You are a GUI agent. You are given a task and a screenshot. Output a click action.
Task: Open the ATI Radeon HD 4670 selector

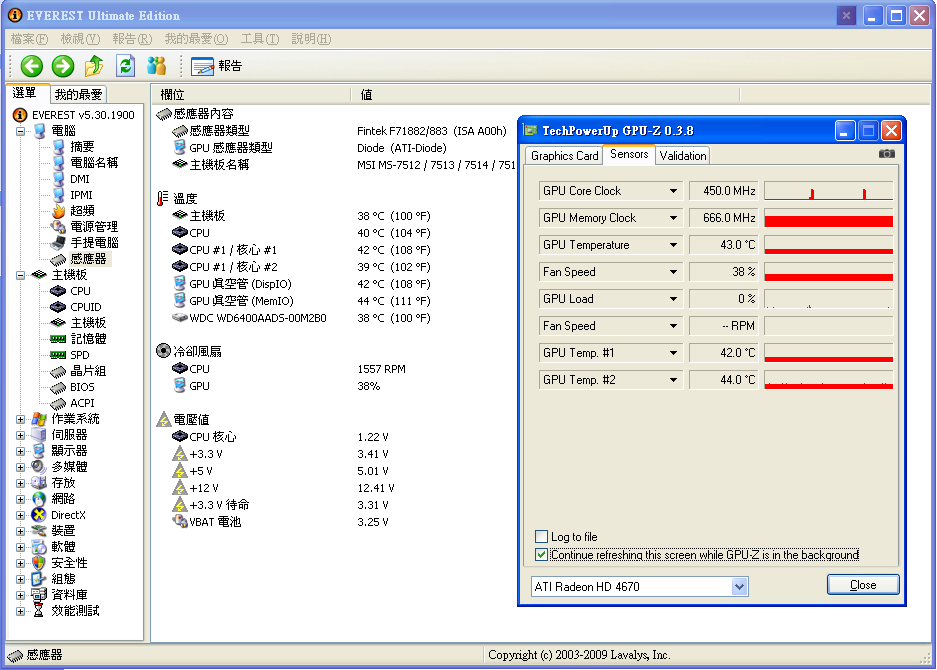[x=639, y=587]
